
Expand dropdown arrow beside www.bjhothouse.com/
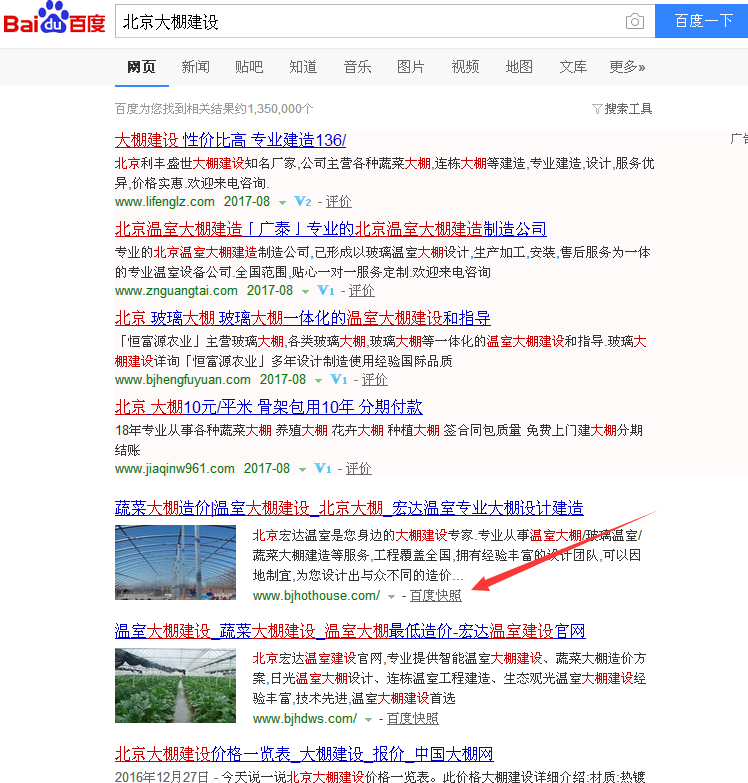point(391,597)
